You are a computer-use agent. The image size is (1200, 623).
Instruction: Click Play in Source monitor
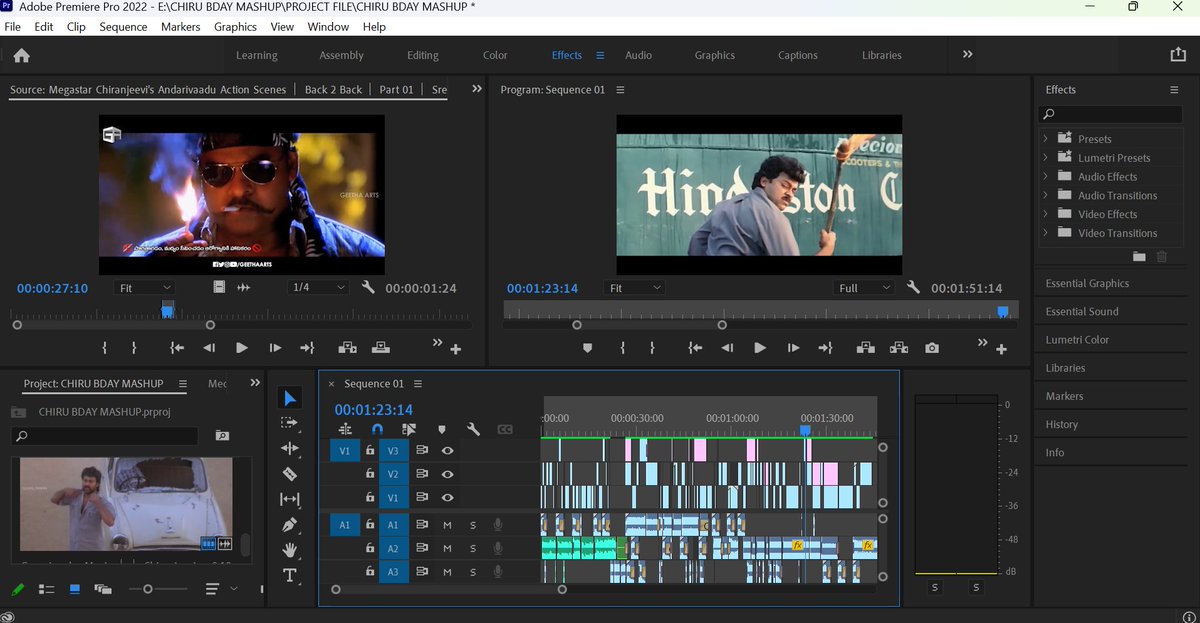pos(241,348)
